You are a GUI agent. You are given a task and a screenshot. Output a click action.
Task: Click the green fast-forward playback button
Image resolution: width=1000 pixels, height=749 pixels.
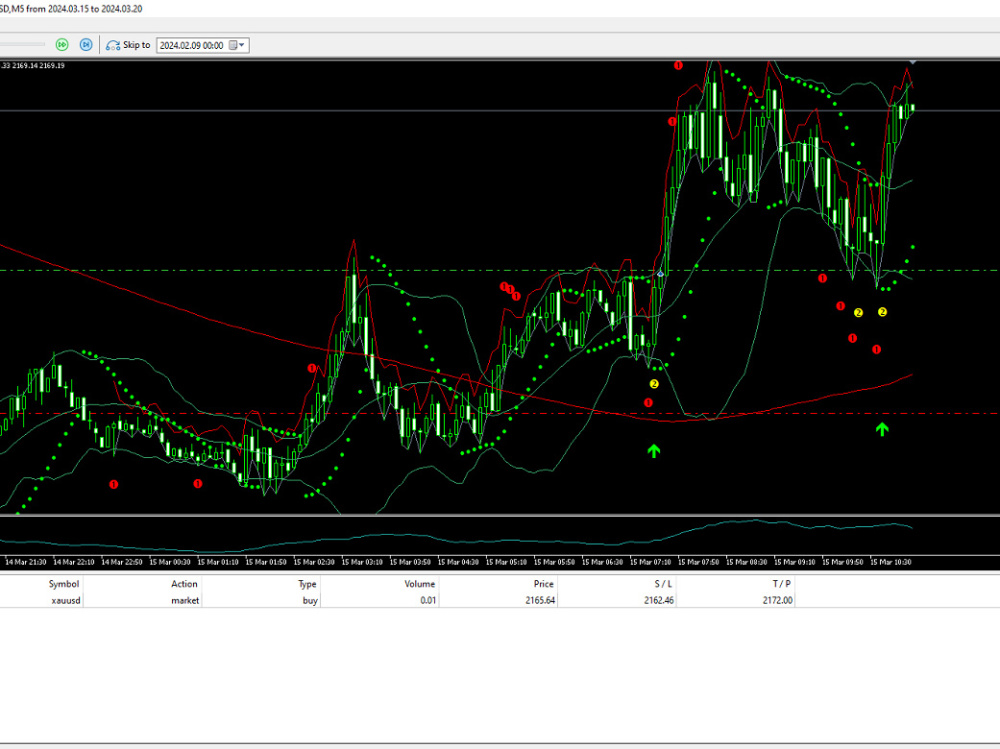62,45
